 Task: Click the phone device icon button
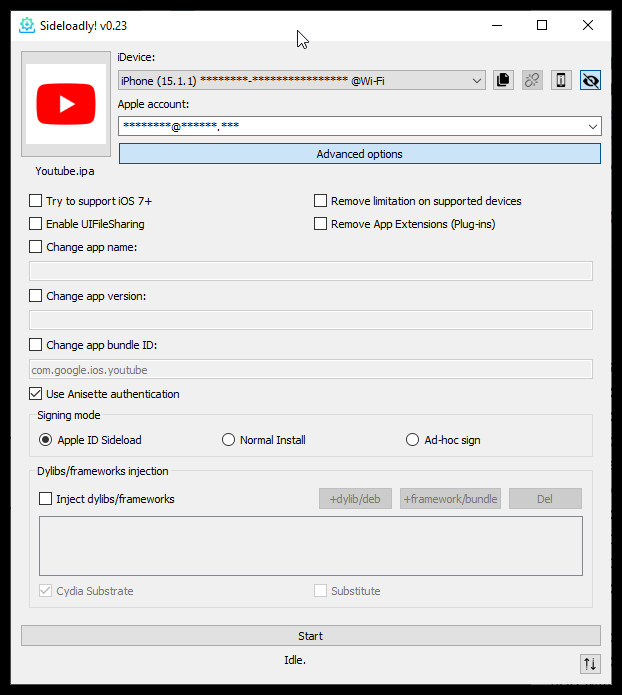(x=561, y=80)
